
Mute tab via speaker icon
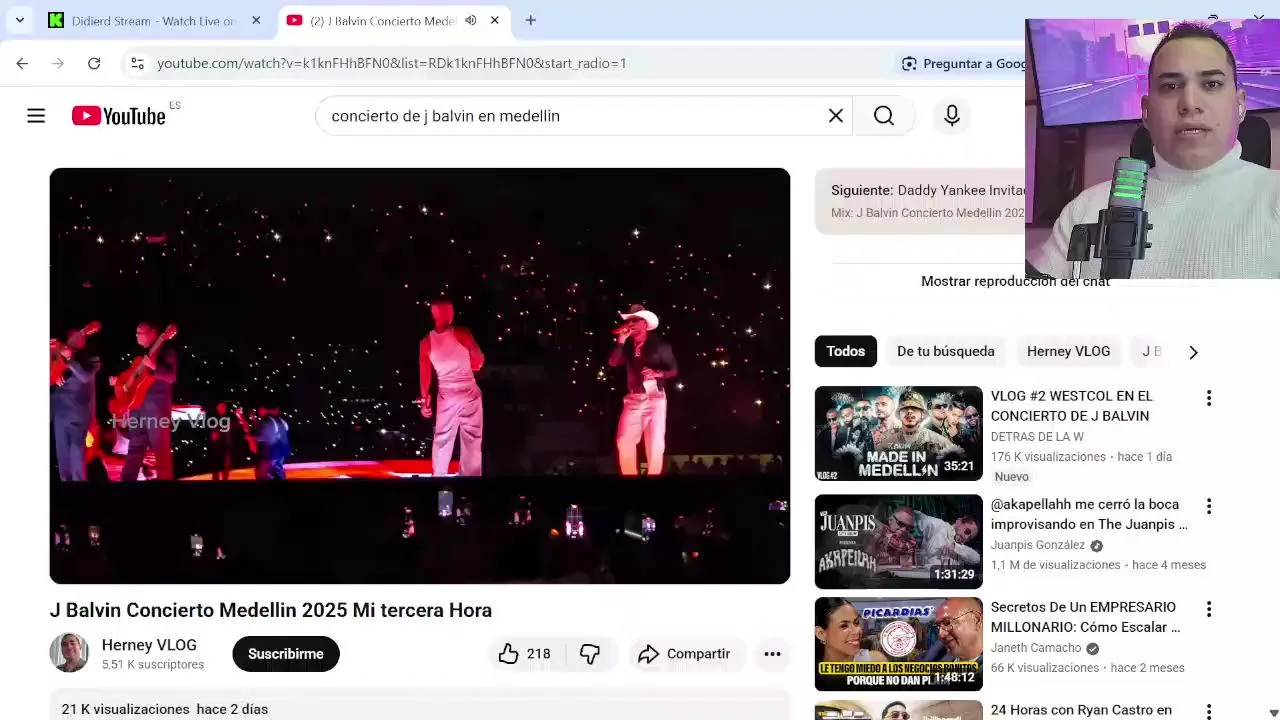click(470, 20)
